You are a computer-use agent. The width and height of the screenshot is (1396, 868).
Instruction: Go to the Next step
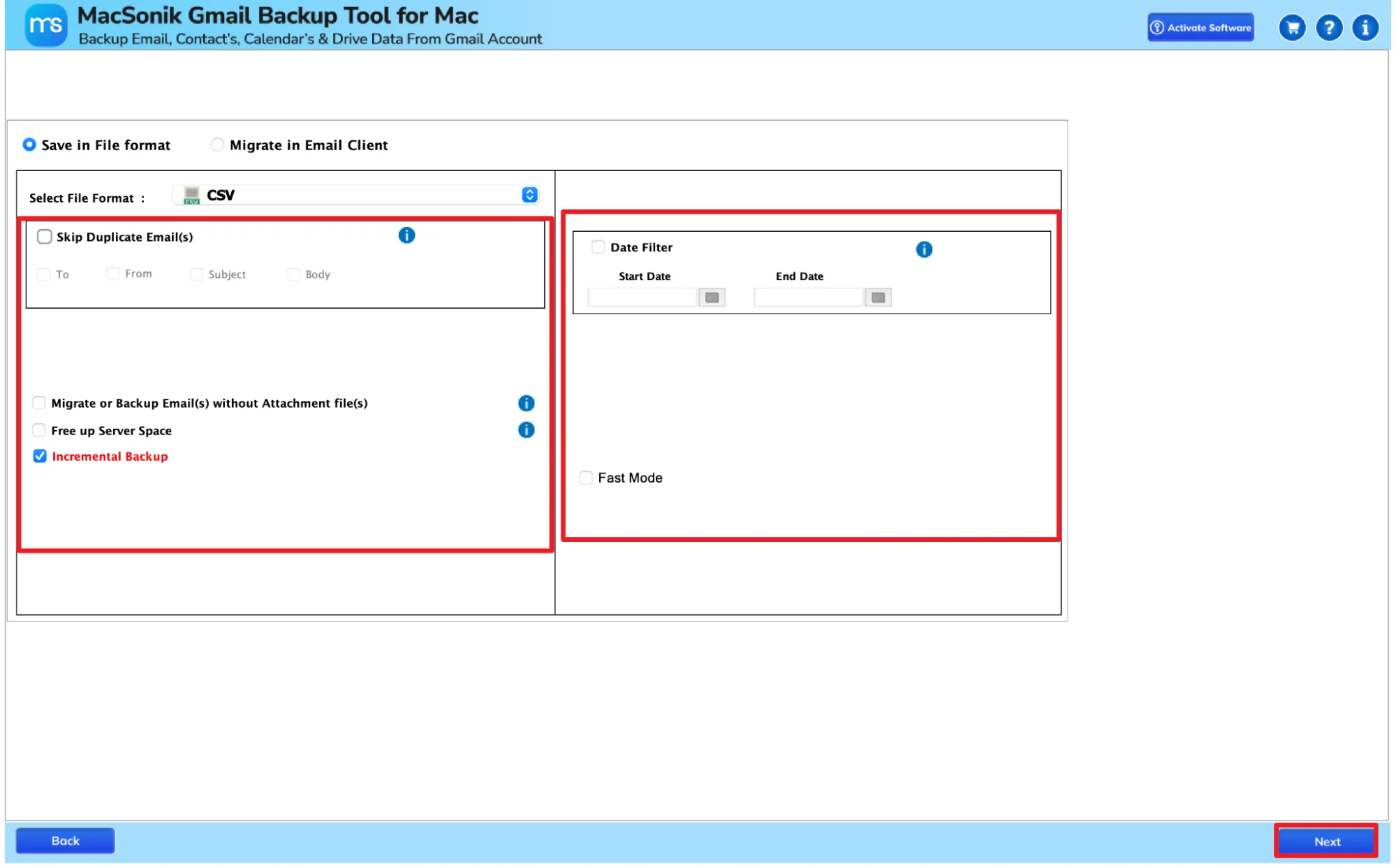pos(1326,841)
